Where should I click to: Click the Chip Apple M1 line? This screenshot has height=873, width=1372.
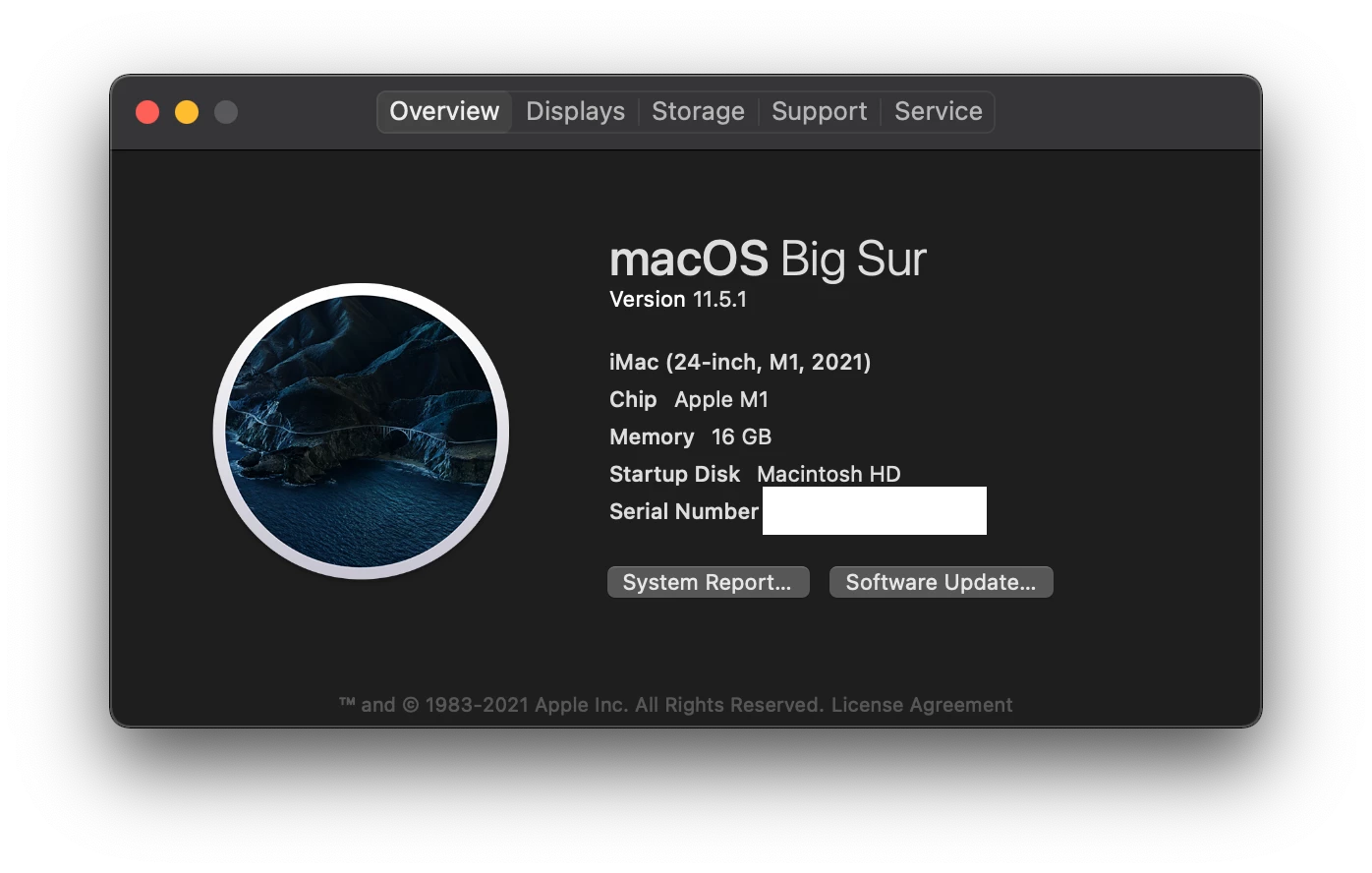click(689, 399)
